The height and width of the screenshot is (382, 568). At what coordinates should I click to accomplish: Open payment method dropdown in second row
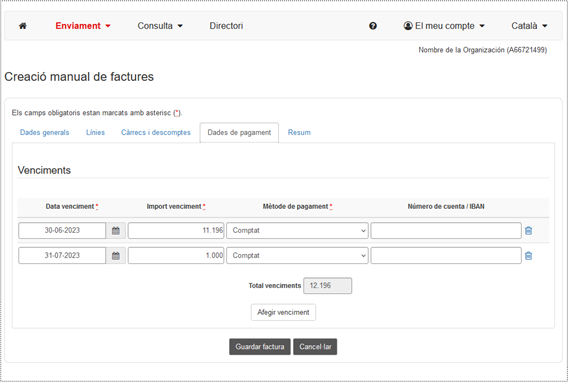(297, 256)
